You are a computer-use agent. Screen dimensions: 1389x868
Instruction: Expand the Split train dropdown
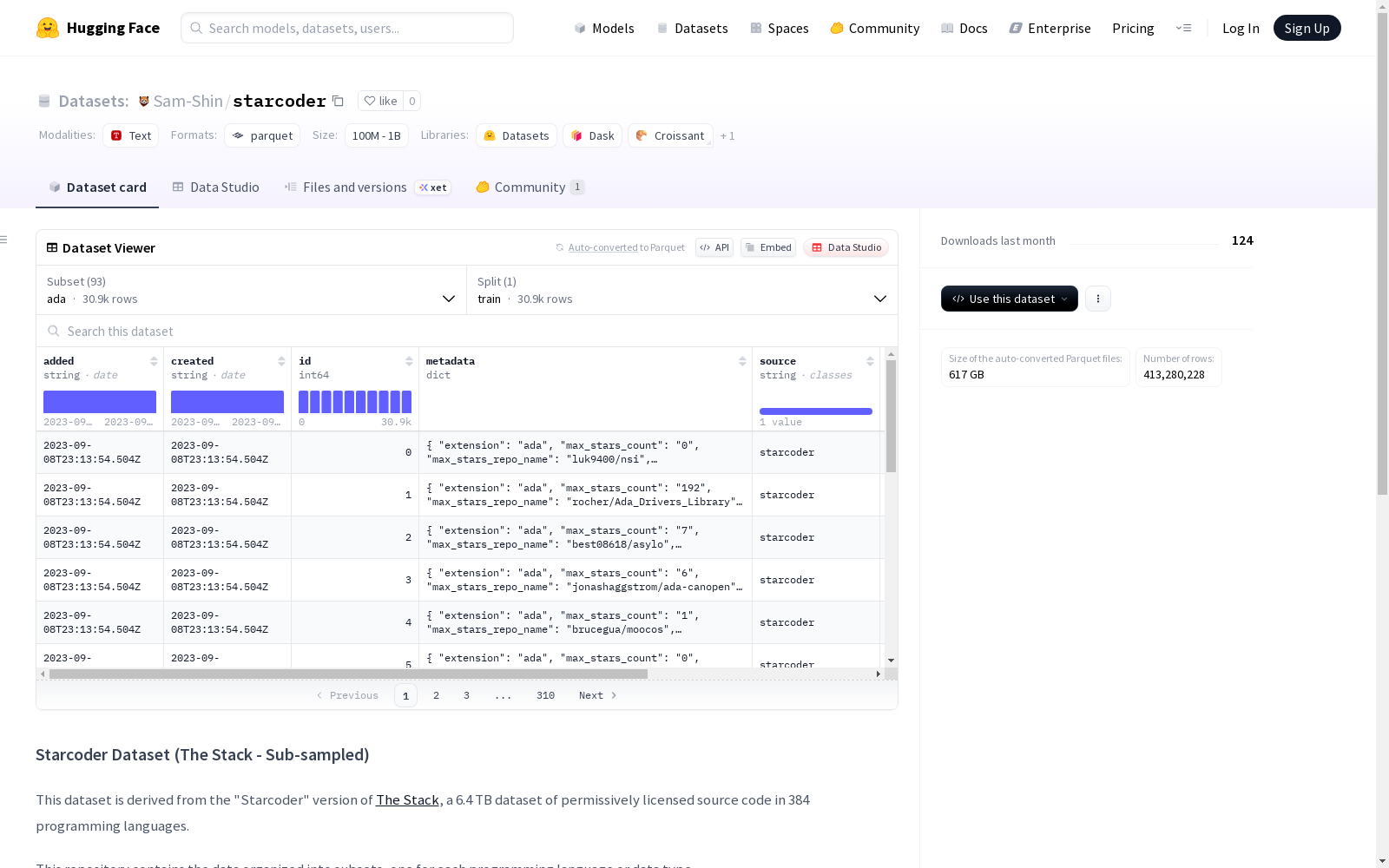click(682, 290)
